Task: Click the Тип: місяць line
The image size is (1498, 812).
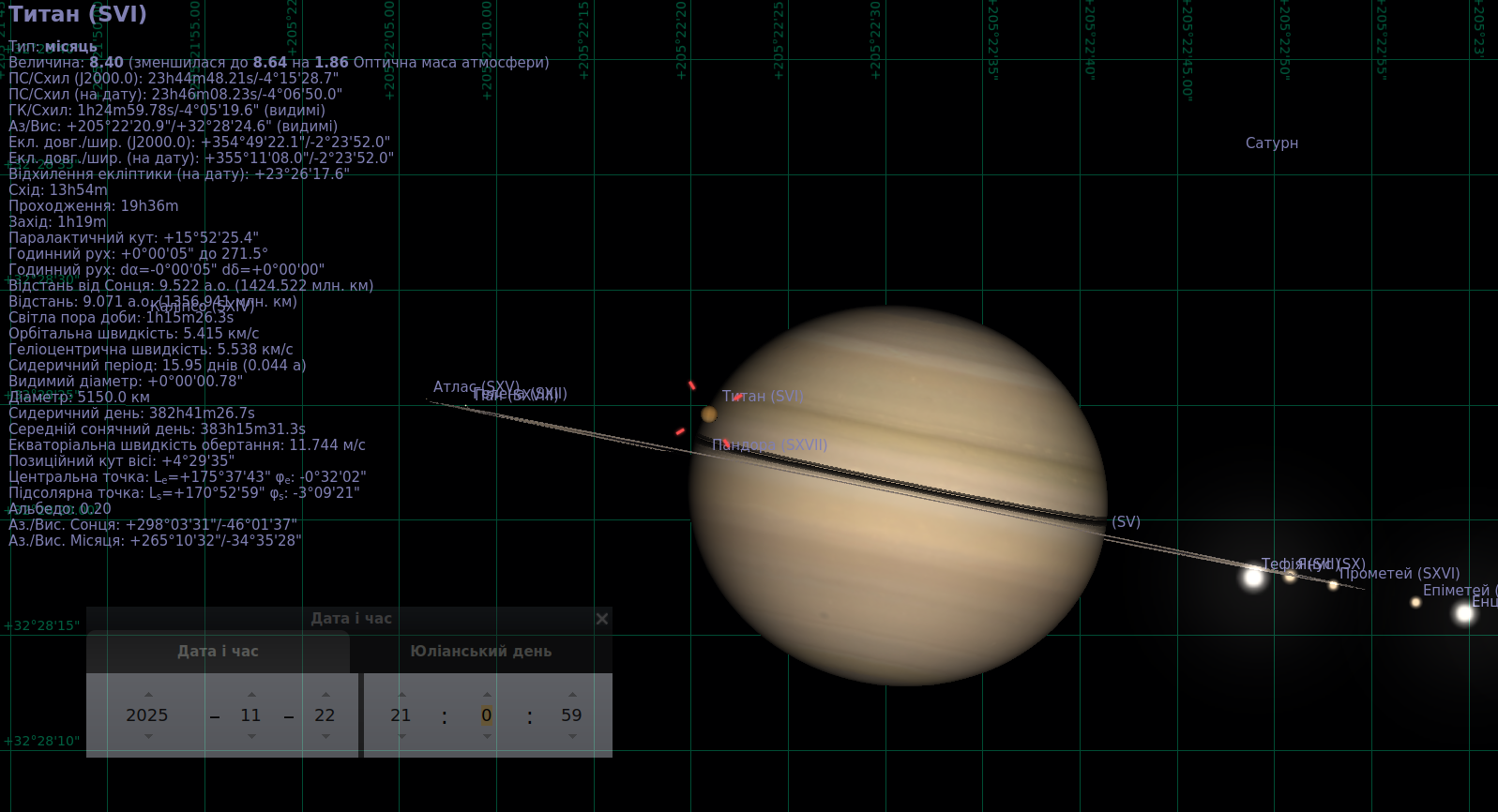Action: click(x=53, y=47)
